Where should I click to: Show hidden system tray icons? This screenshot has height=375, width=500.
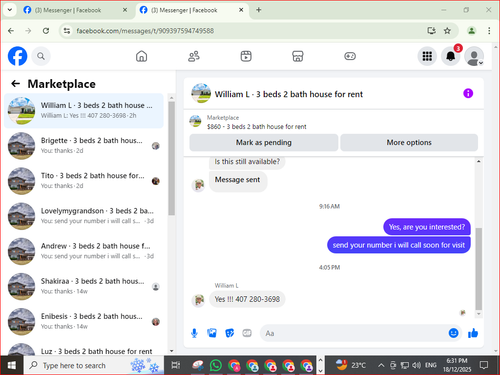click(x=381, y=366)
